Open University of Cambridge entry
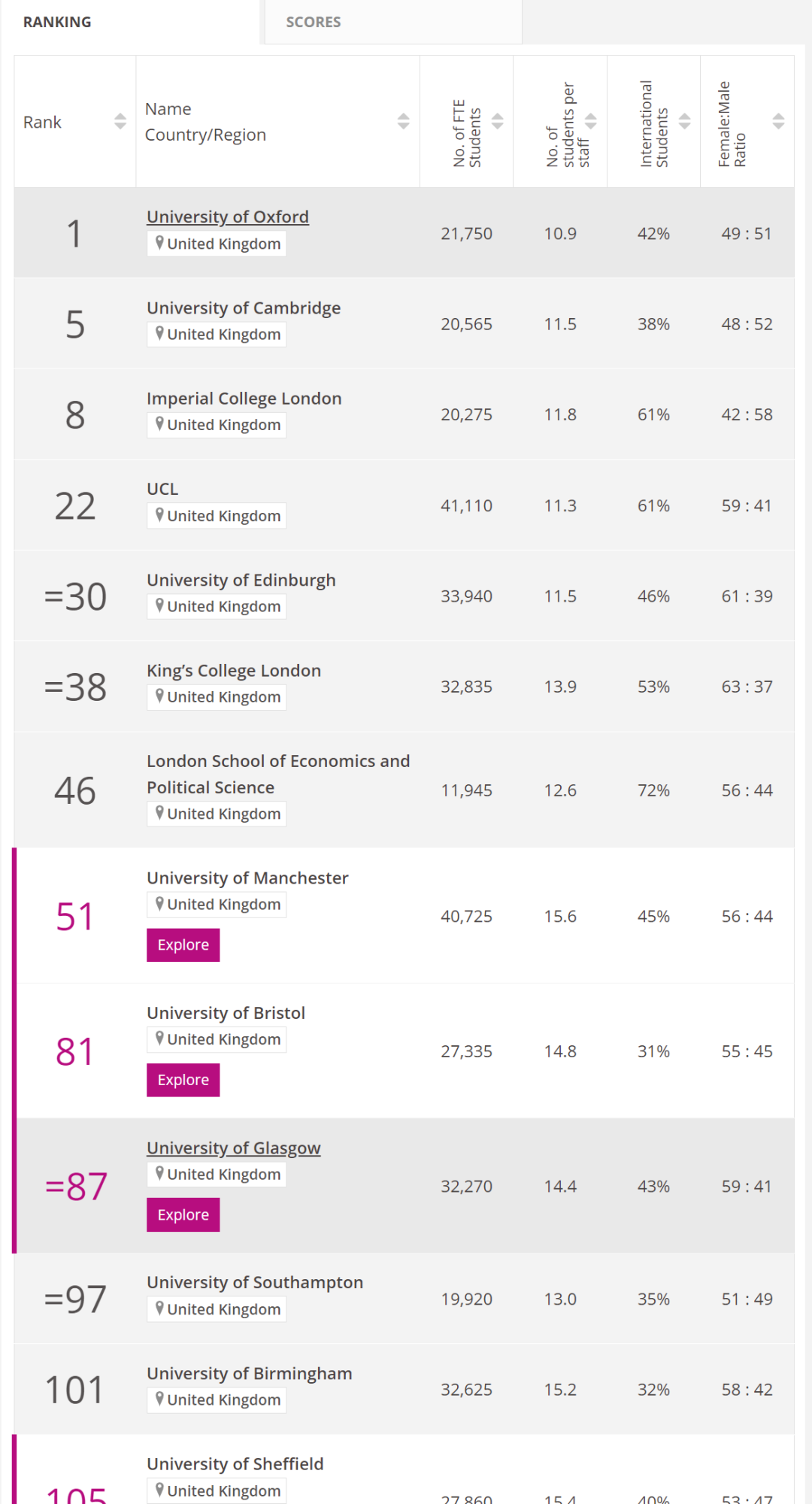The image size is (812, 1504). 243,308
